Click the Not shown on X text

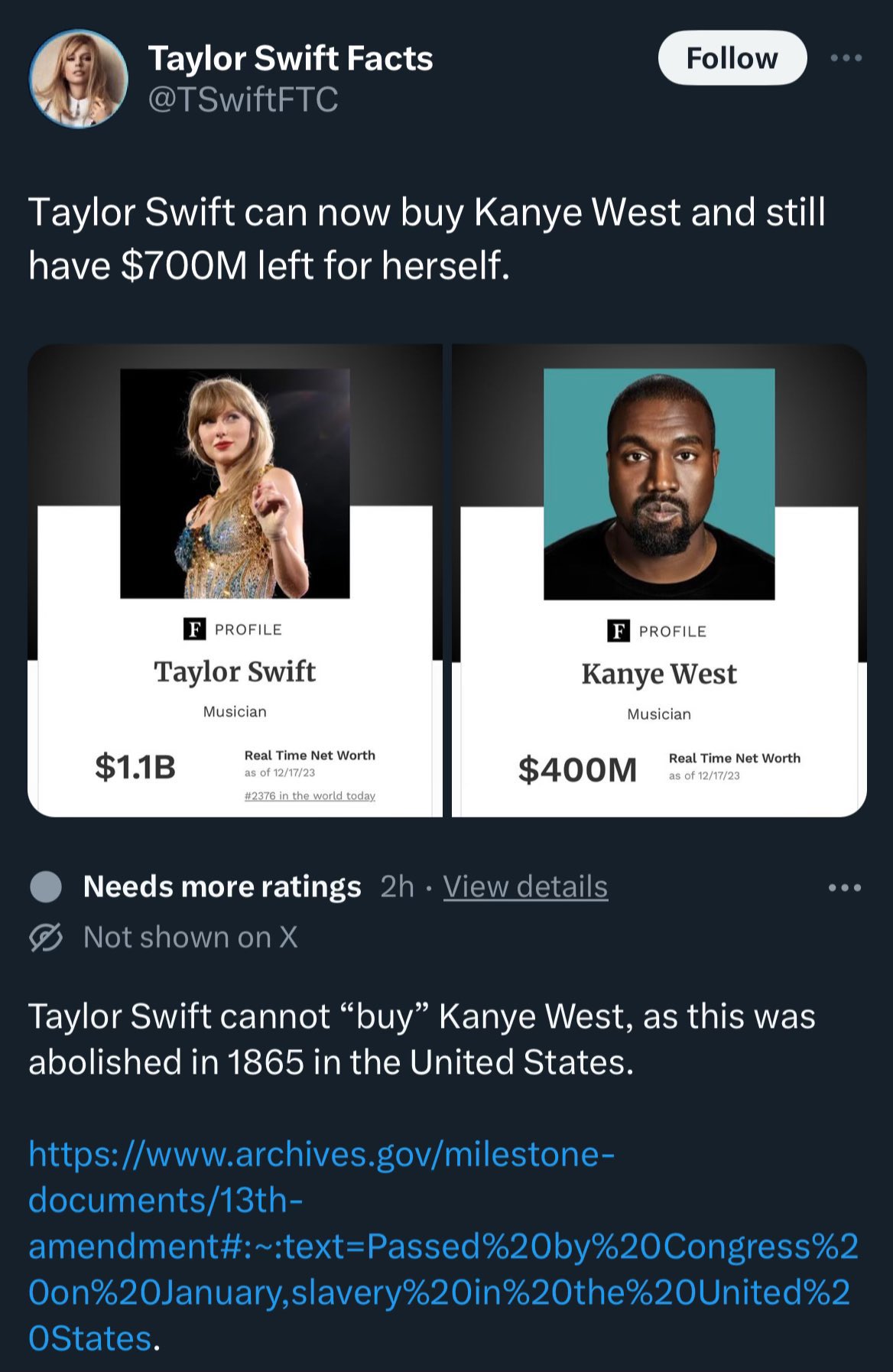[190, 938]
